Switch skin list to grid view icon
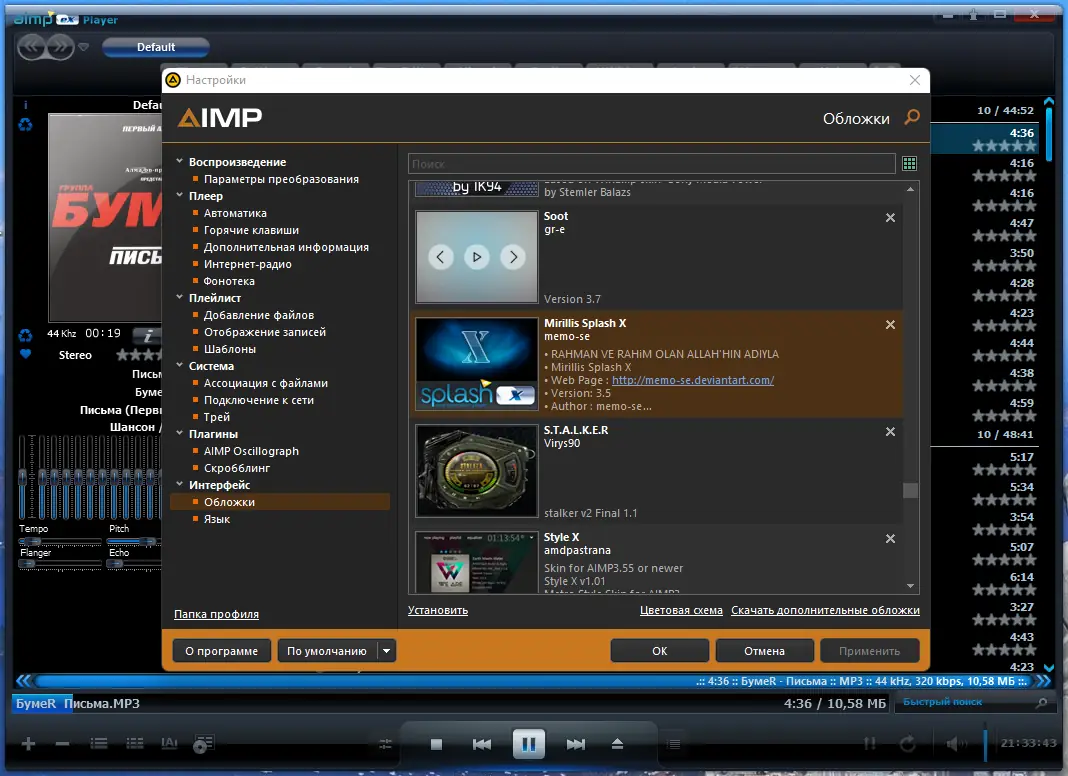The width and height of the screenshot is (1068, 776). click(x=909, y=164)
